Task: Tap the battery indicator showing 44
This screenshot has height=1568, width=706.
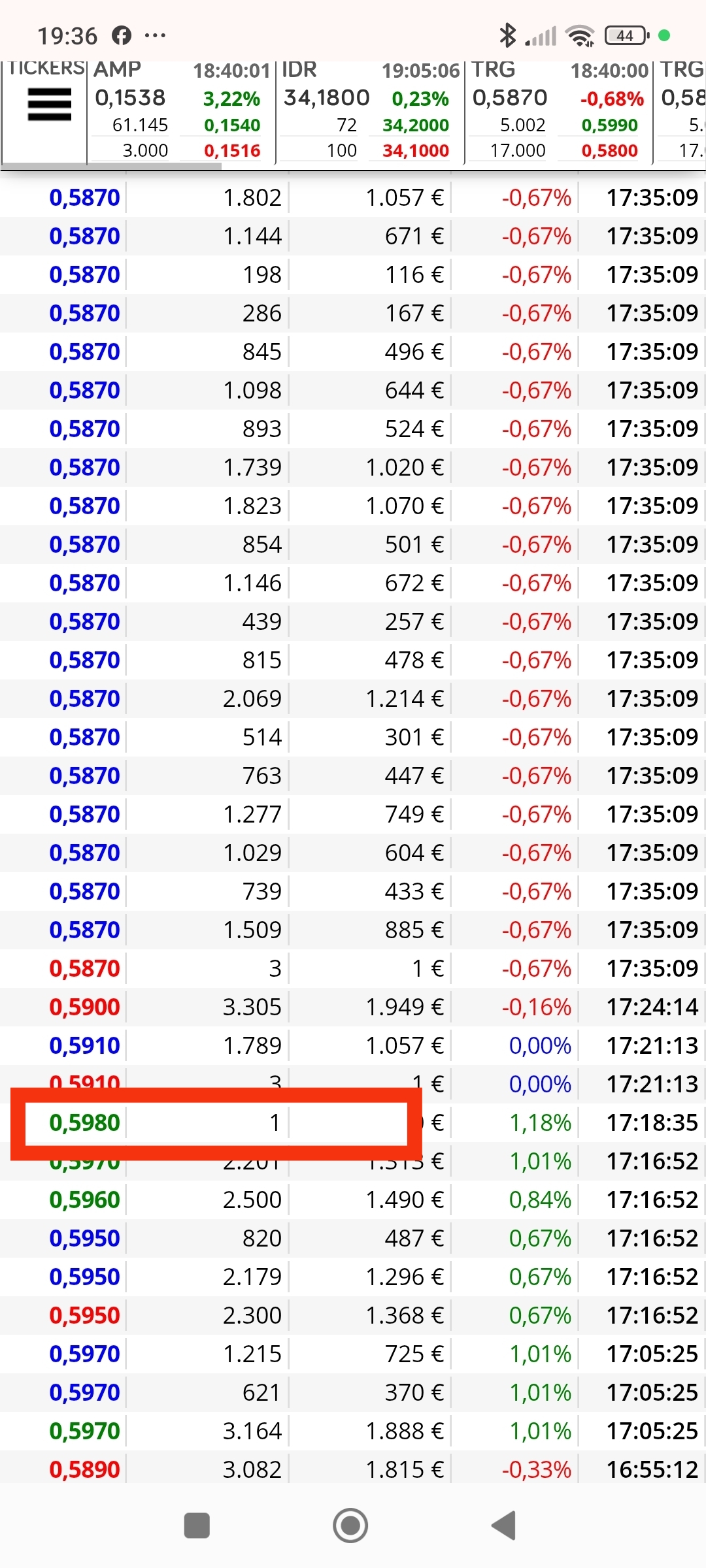Action: [x=626, y=35]
